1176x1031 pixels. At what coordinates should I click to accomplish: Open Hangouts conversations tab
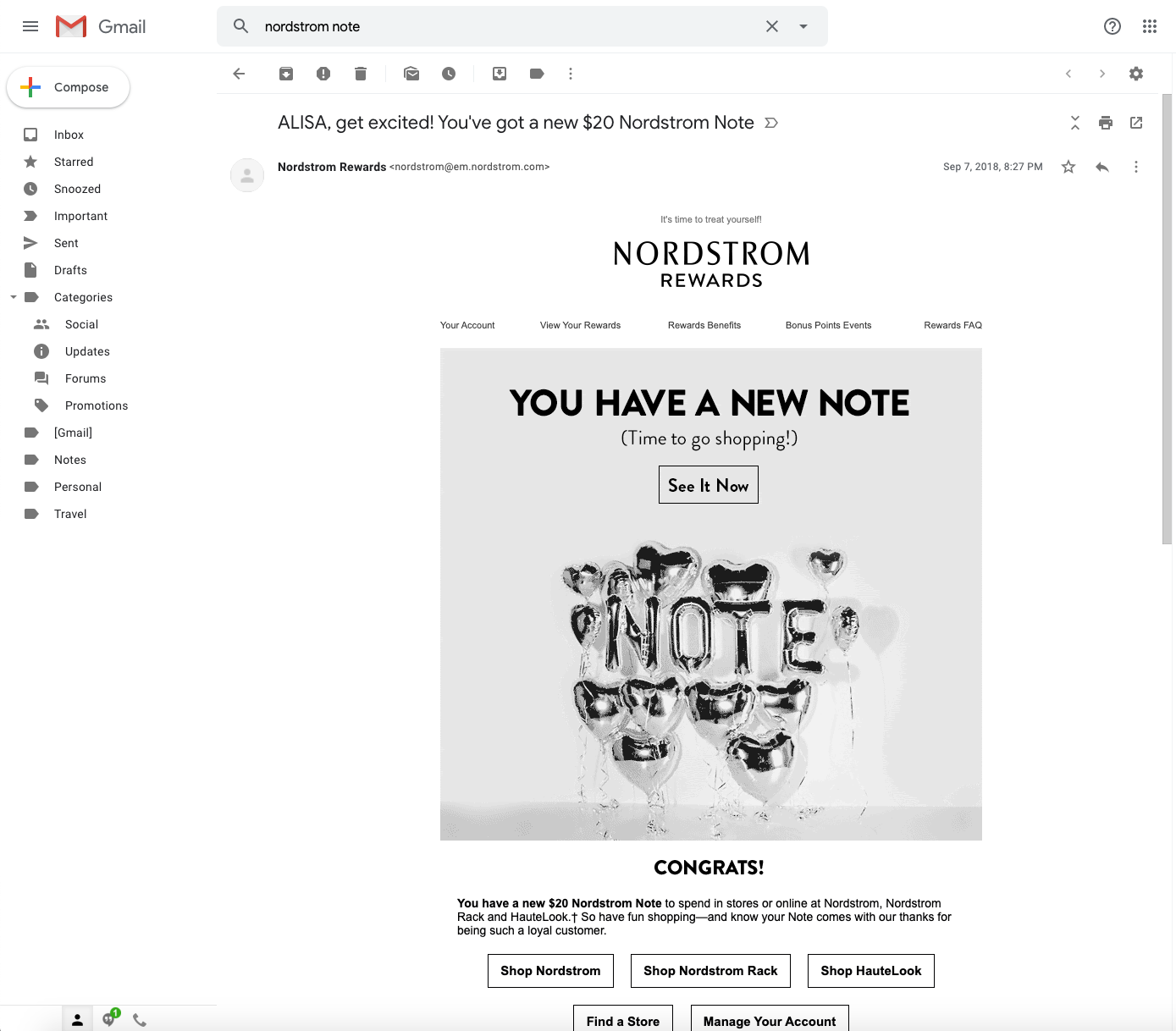point(109,1019)
